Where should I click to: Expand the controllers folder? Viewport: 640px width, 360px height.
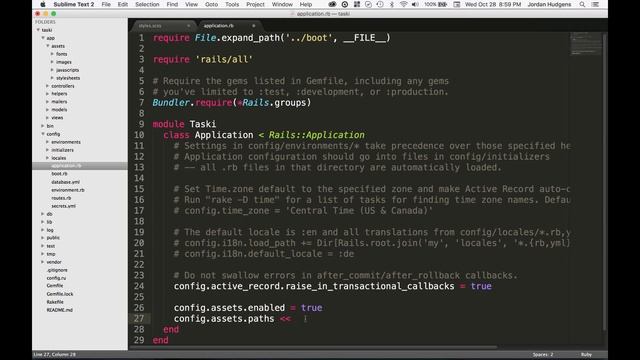[x=48, y=86]
